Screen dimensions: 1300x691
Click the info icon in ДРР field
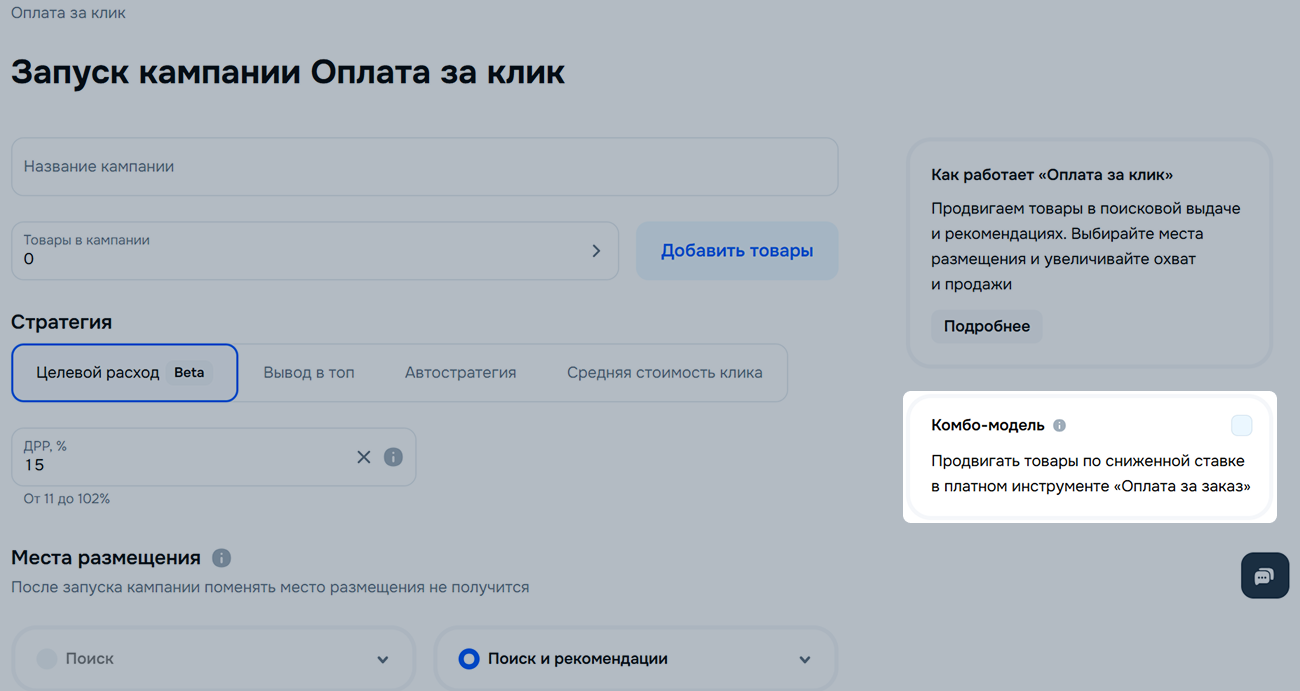[393, 457]
